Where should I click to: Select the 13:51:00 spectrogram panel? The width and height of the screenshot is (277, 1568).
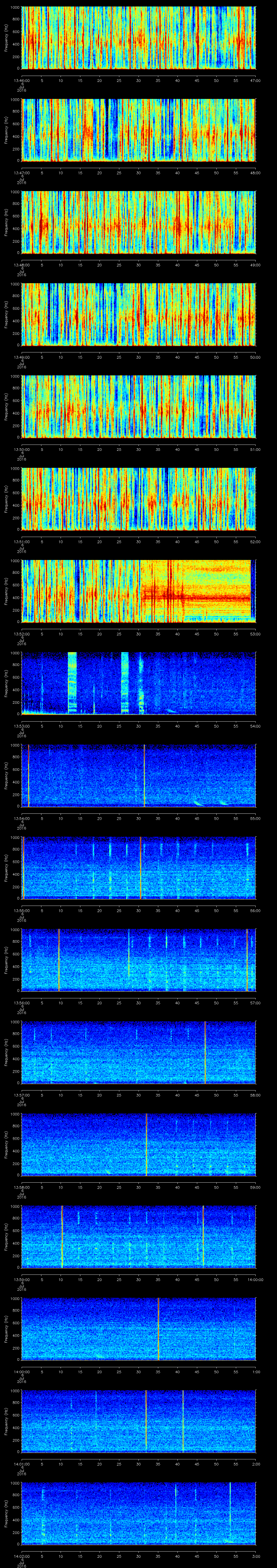[139, 499]
